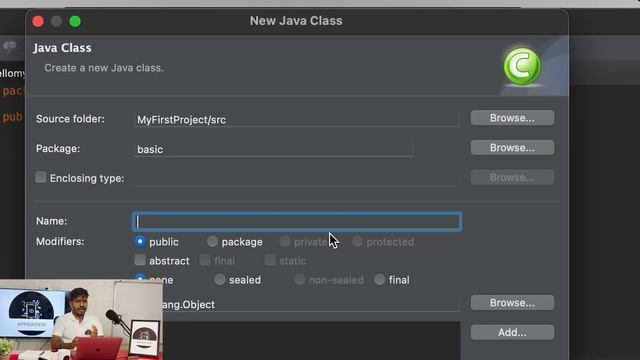
Task: Click the Add... interfaces button
Action: [512, 332]
